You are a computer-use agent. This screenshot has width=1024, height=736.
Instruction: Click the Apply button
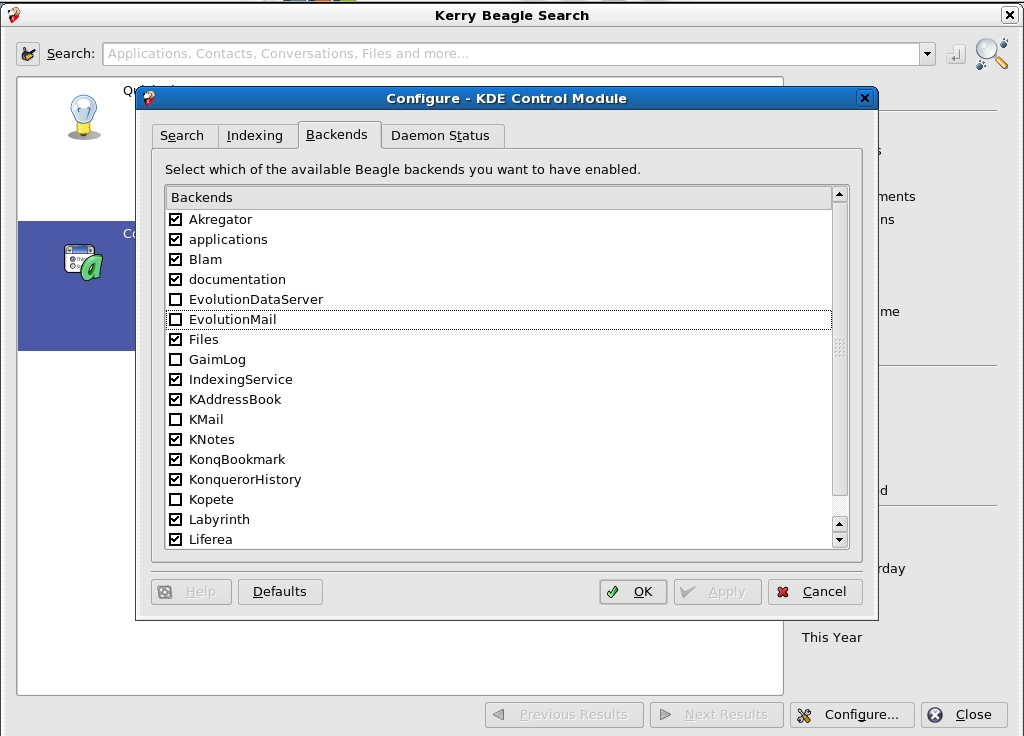718,592
